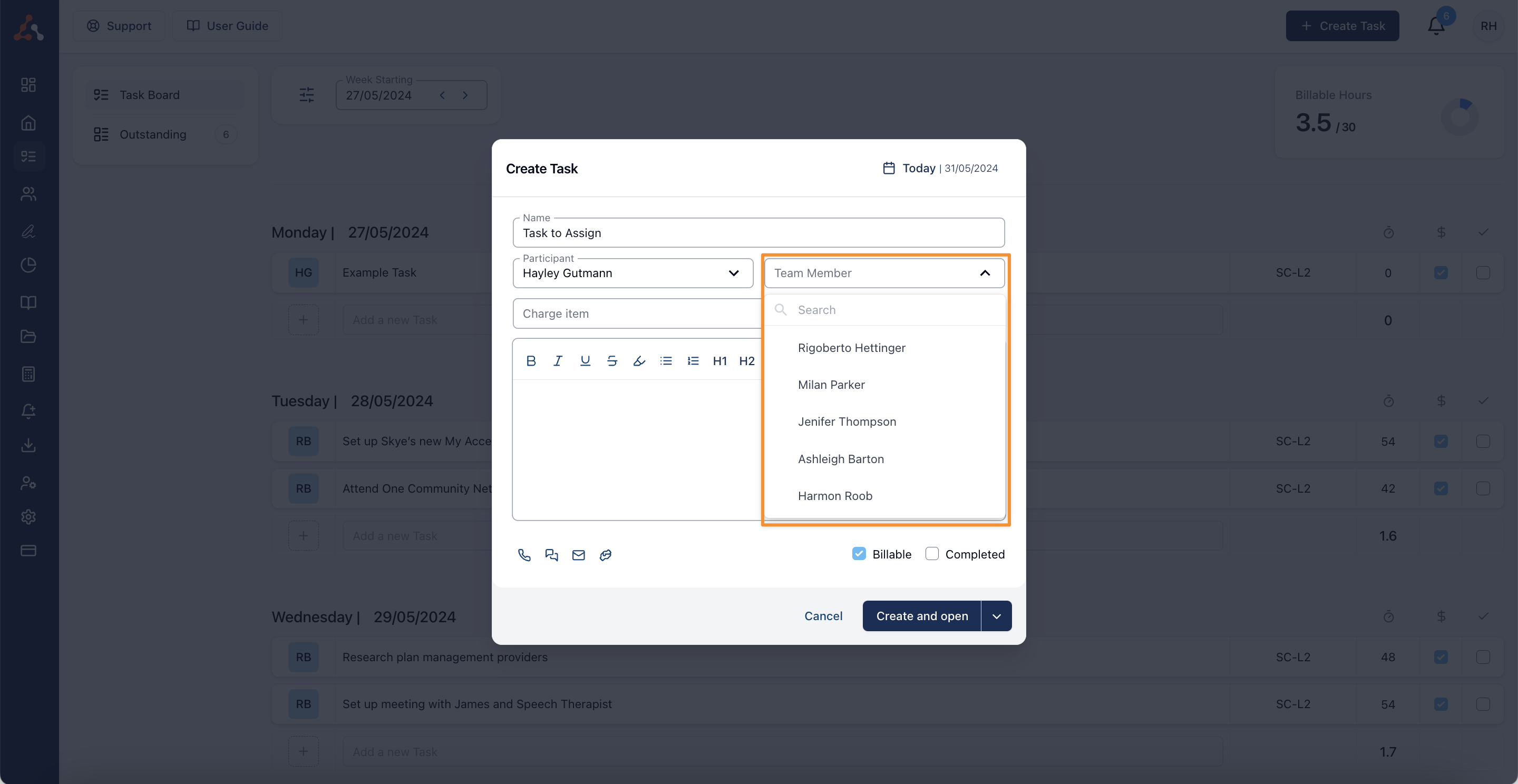
Task: Click the Week Starting date field
Action: 411,95
